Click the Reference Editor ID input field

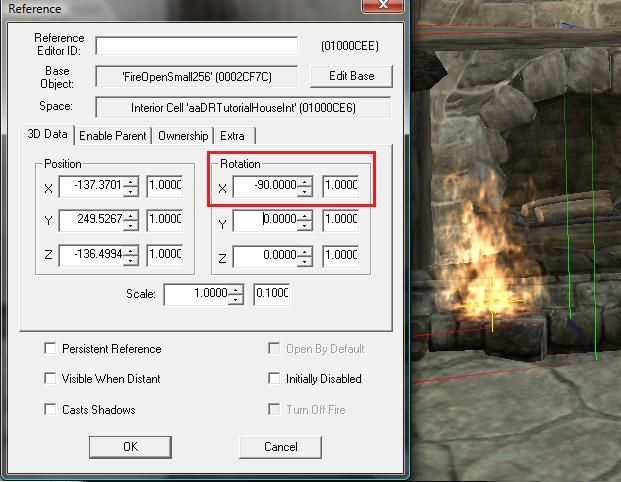tap(196, 46)
